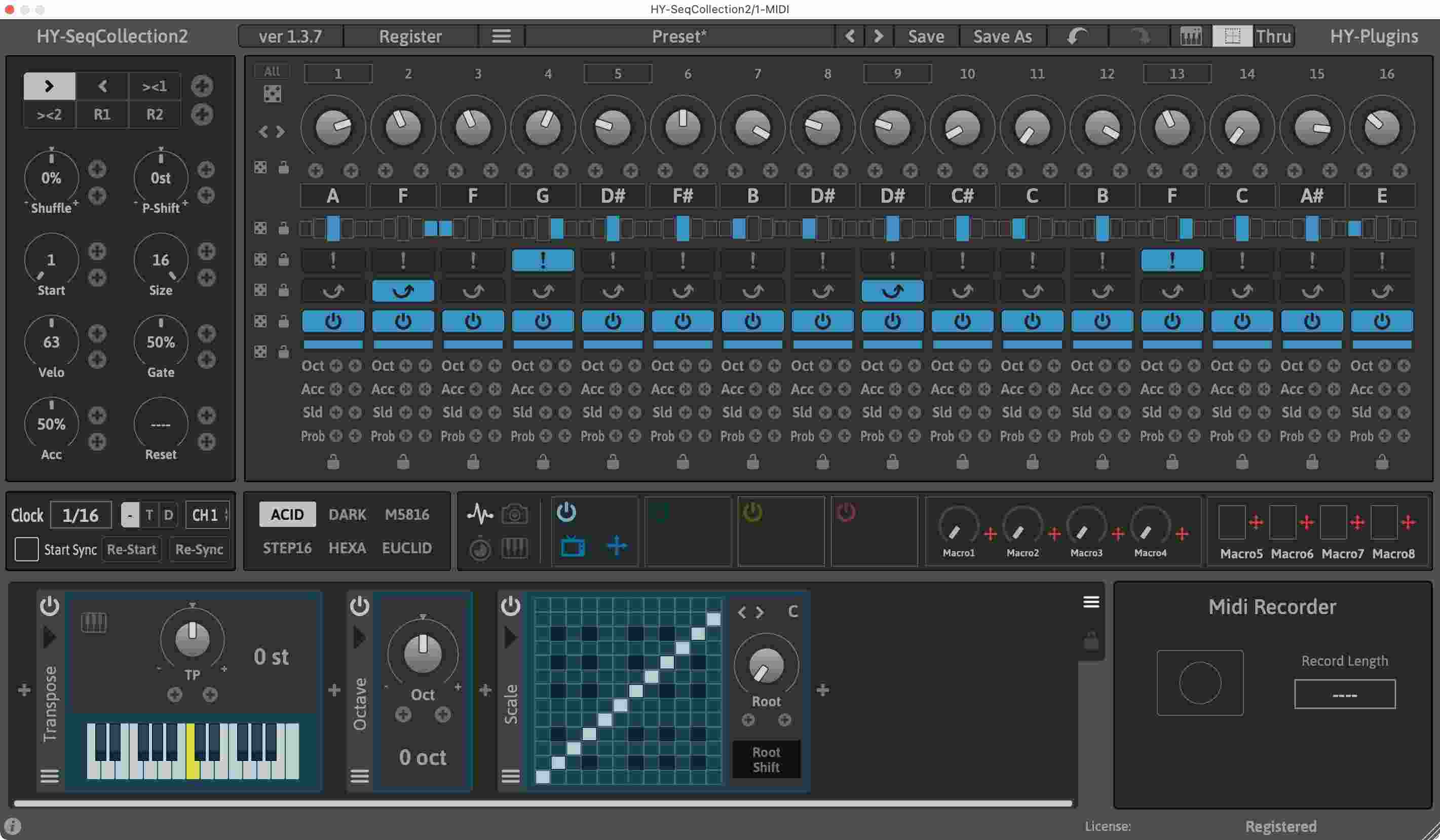
Task: Toggle the Transpose module power button
Action: coord(49,607)
